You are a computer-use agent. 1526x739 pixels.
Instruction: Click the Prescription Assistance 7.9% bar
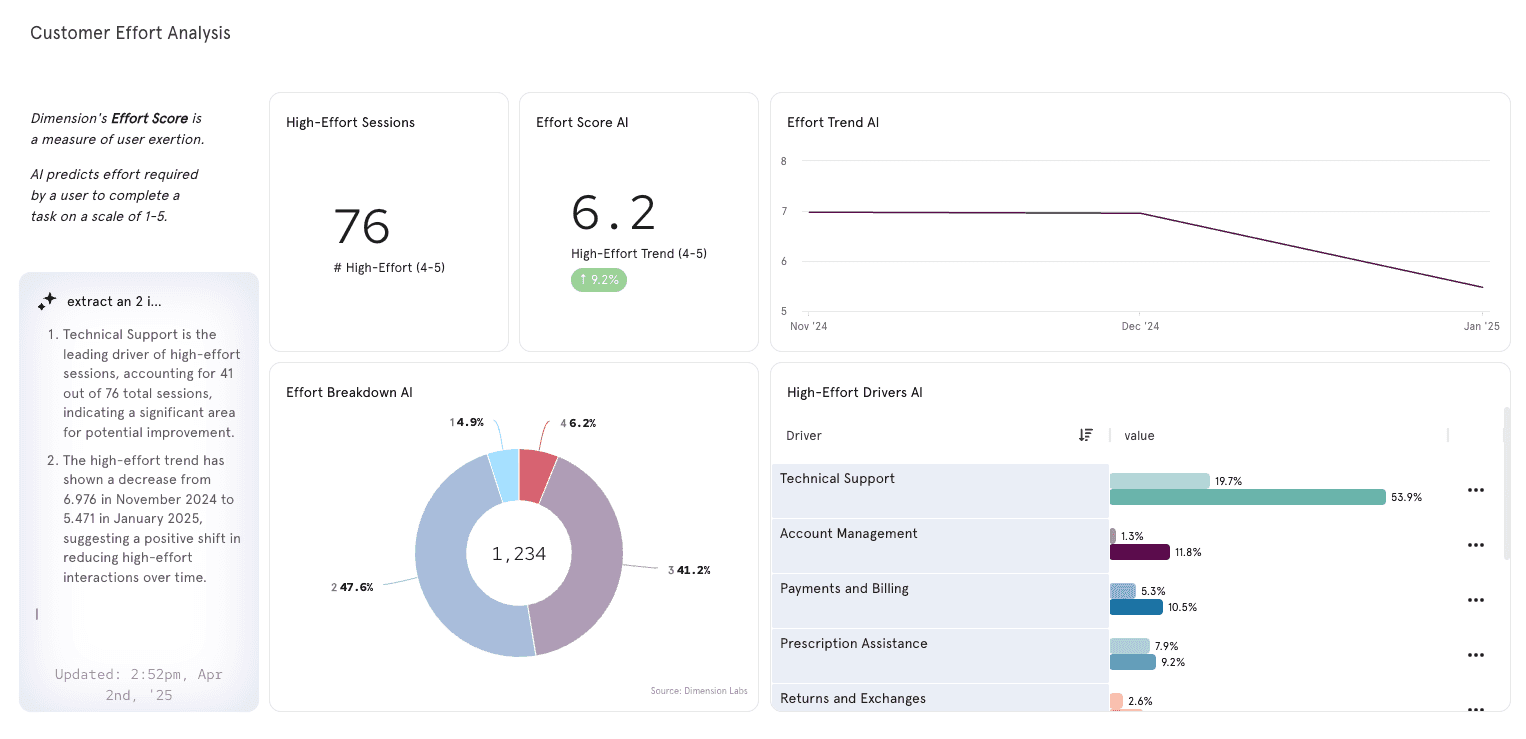pyautogui.click(x=1130, y=646)
